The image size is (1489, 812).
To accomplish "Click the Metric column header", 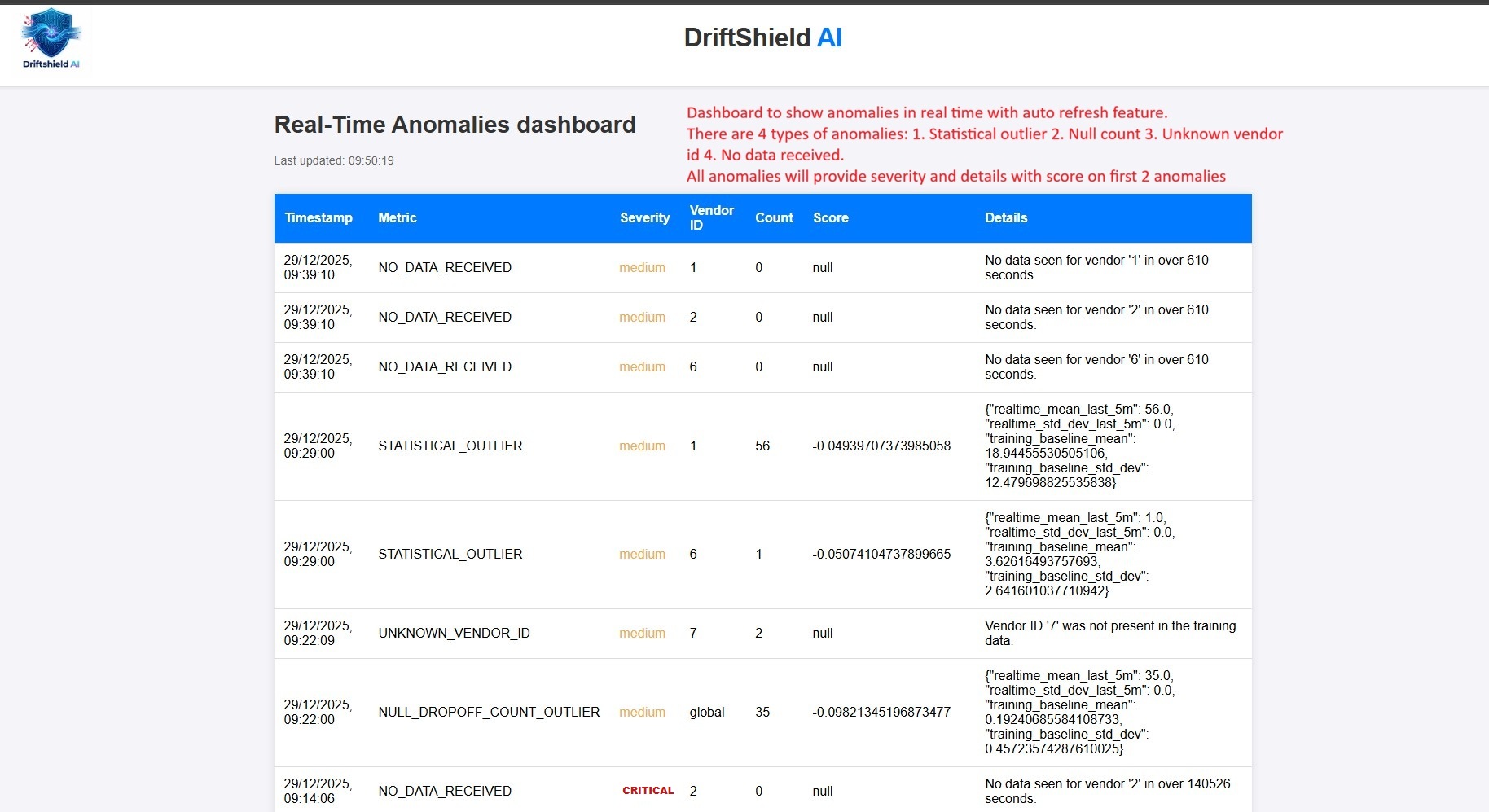I will tap(397, 217).
